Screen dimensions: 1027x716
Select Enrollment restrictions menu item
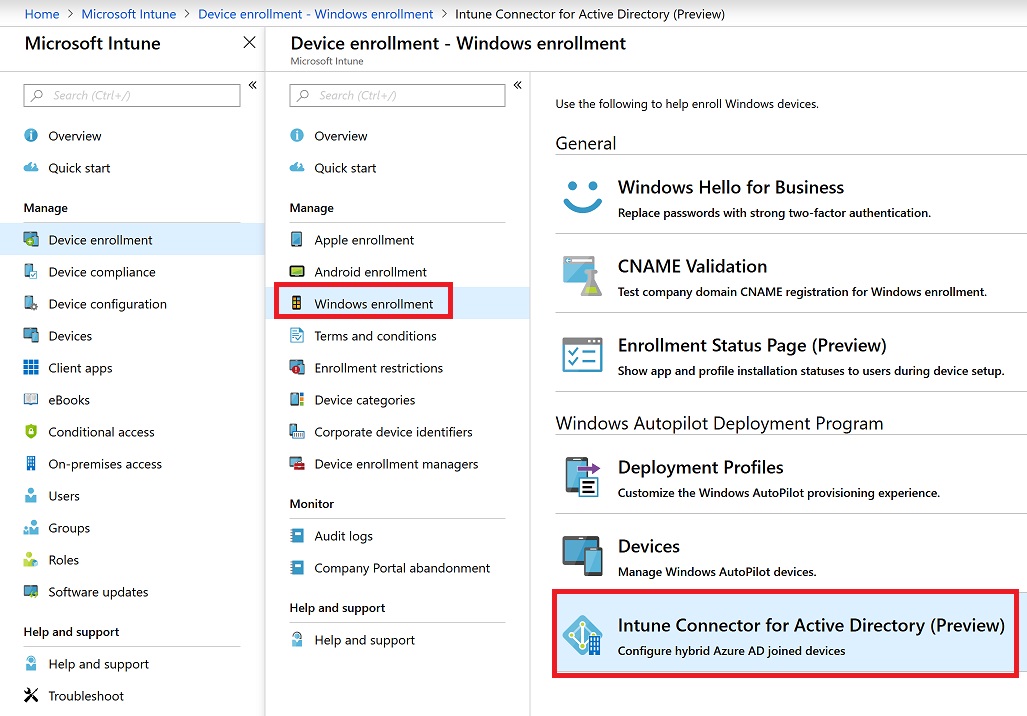point(398,368)
